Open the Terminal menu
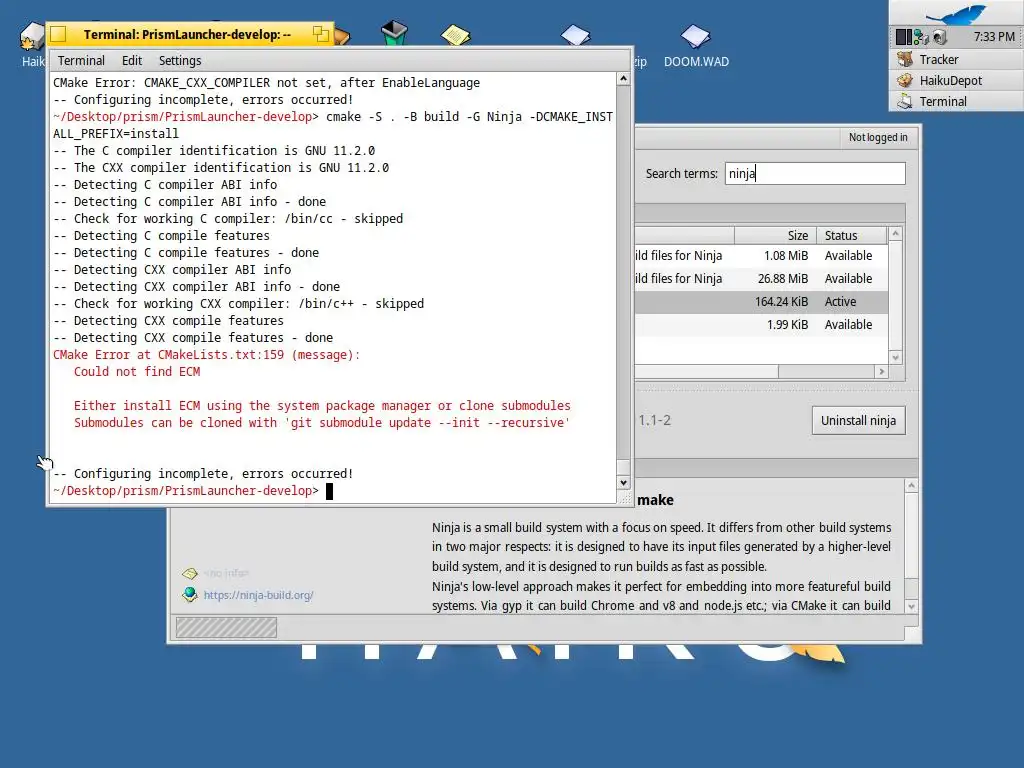 pyautogui.click(x=81, y=61)
